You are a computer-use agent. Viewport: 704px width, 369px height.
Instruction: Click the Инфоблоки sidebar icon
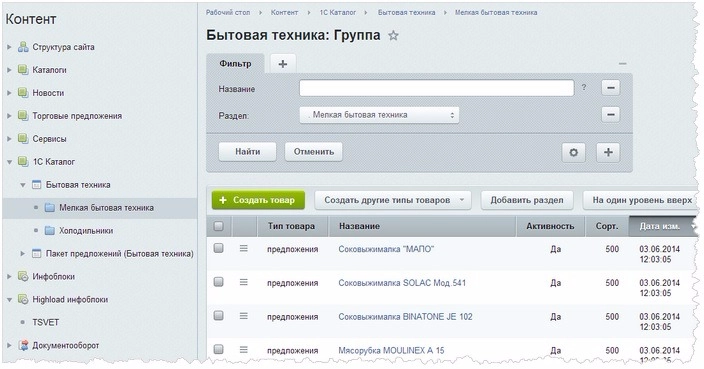pyautogui.click(x=23, y=276)
